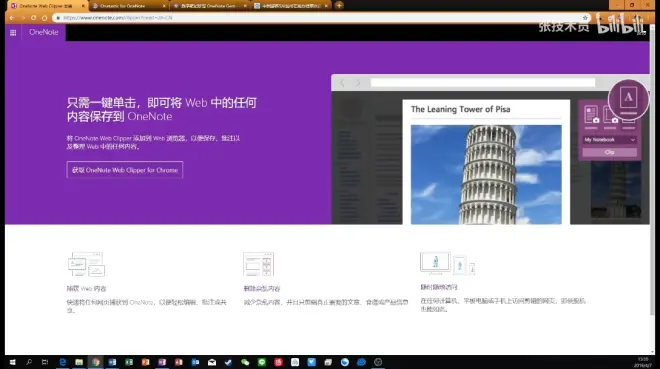The width and height of the screenshot is (660, 369).
Task: Open Microsoft Access from taskbar
Action: pyautogui.click(x=178, y=362)
